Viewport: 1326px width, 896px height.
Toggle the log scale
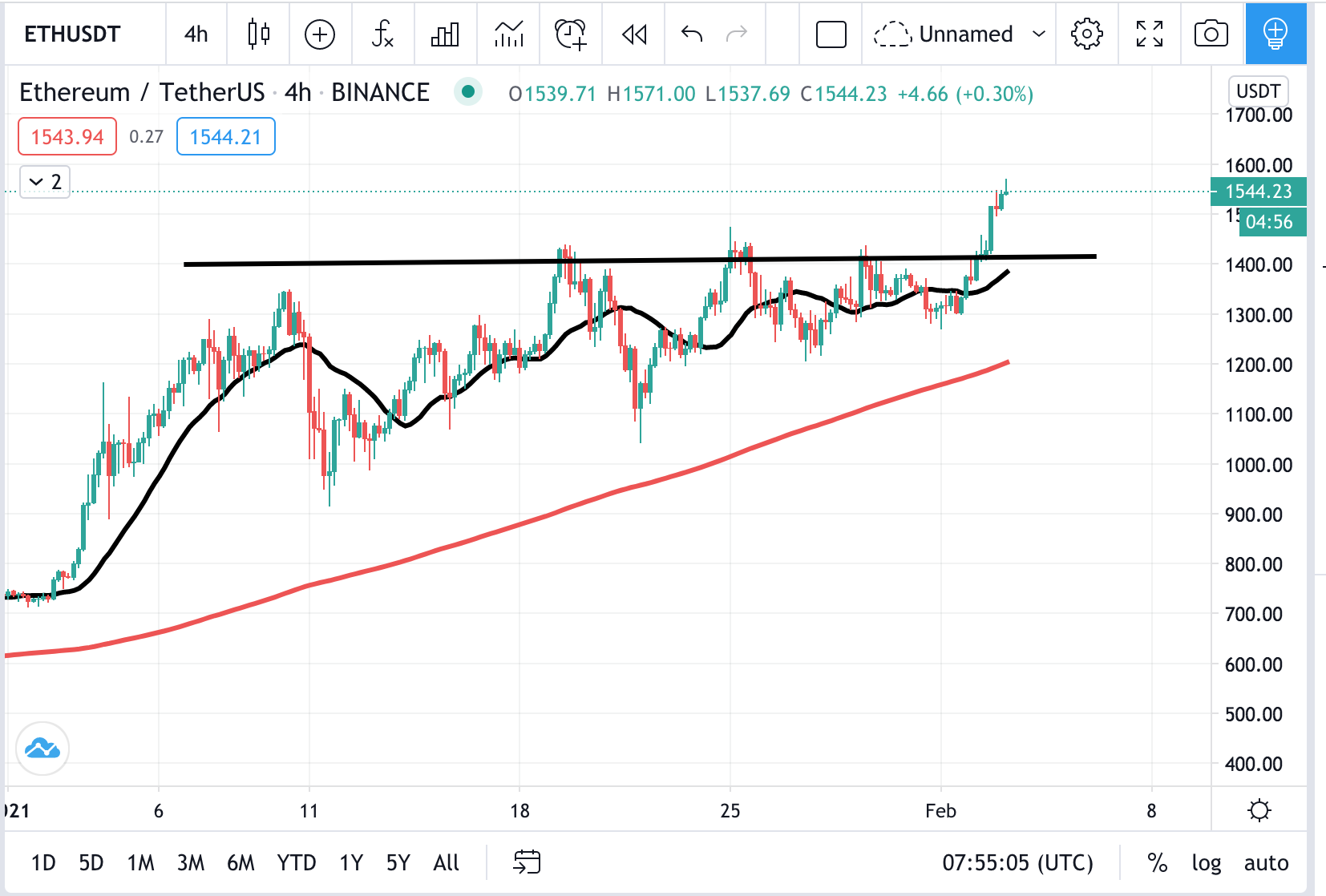click(1206, 862)
